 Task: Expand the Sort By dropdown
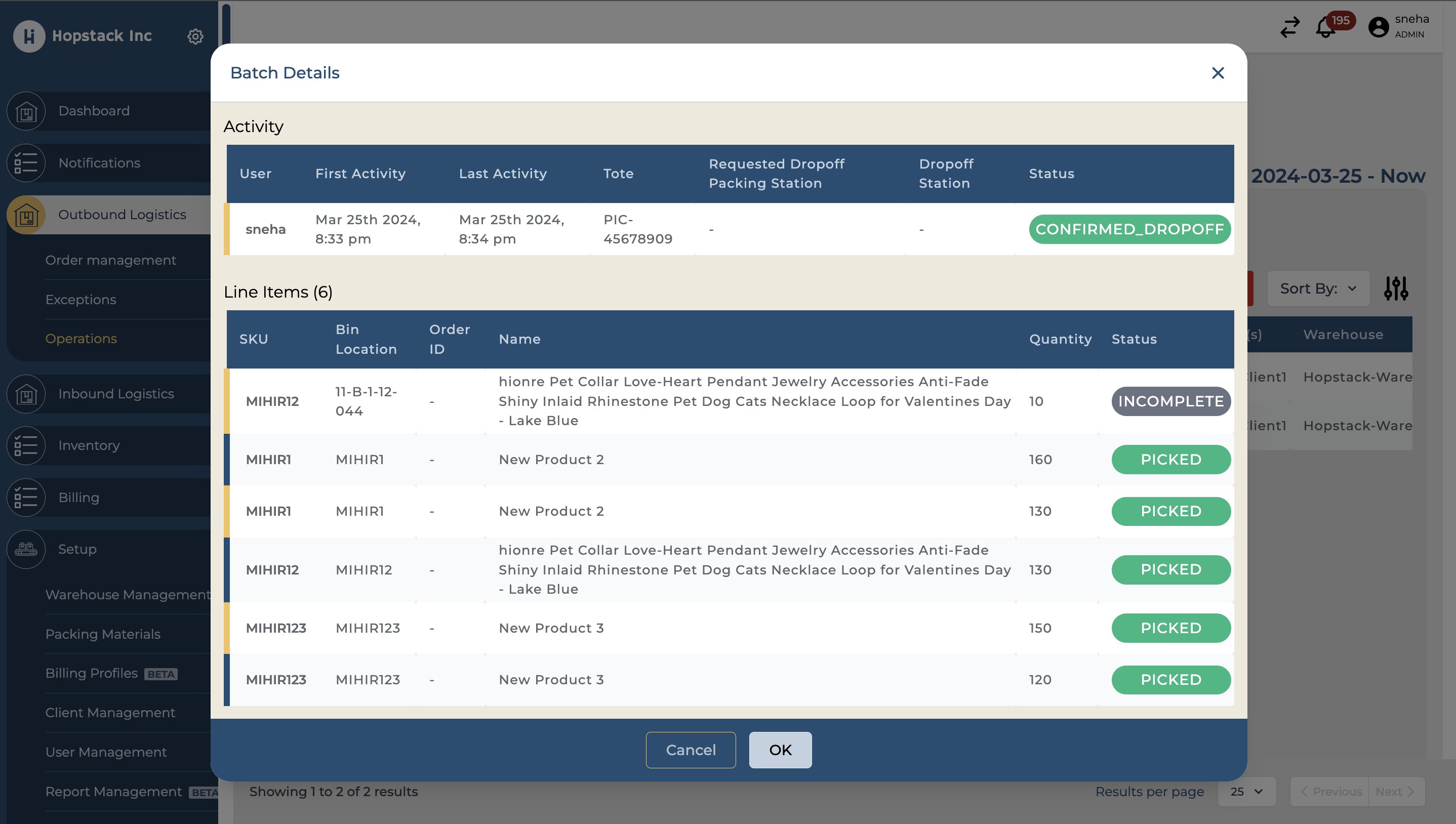[x=1318, y=289]
